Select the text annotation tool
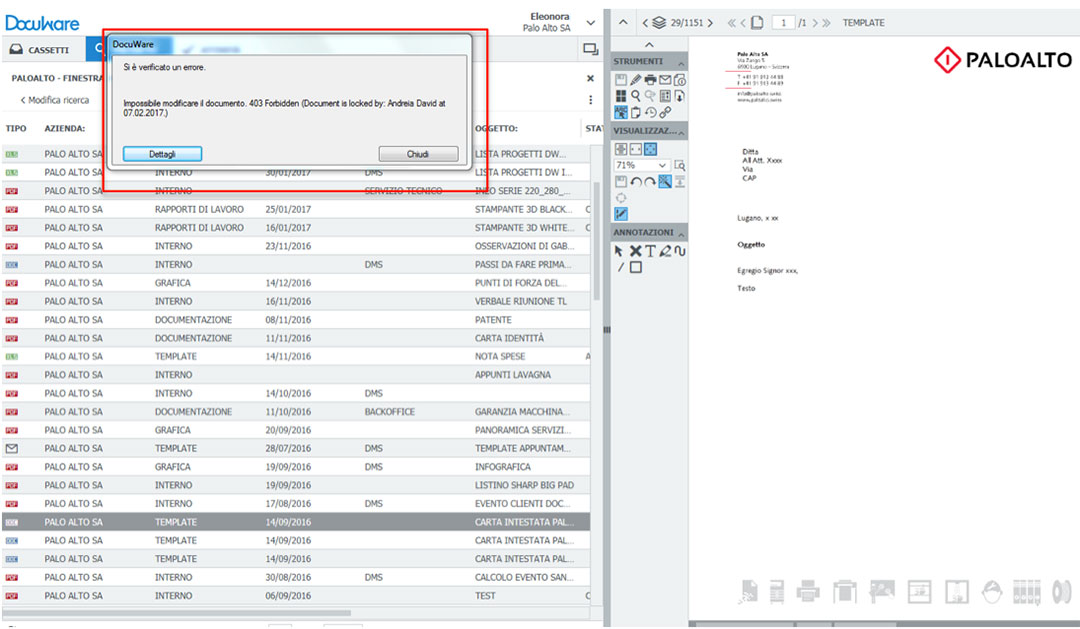This screenshot has height=629, width=1080. pos(650,251)
